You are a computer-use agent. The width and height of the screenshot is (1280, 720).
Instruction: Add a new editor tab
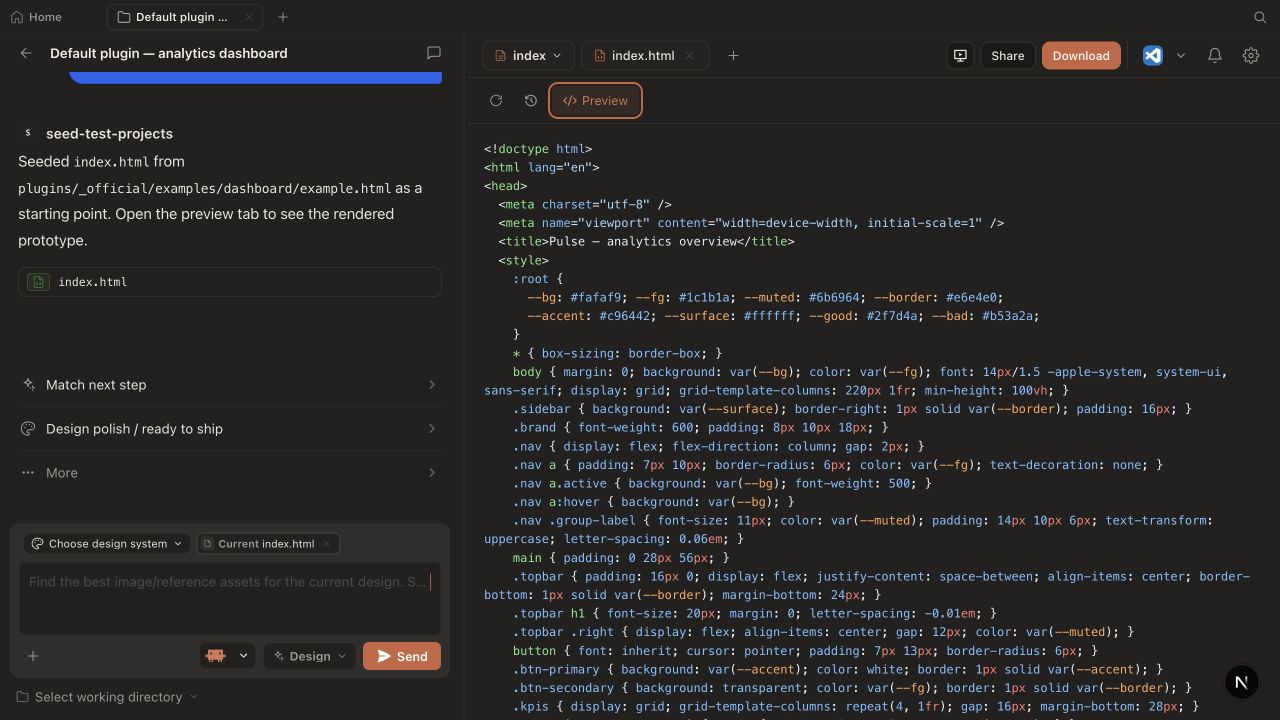click(x=733, y=56)
